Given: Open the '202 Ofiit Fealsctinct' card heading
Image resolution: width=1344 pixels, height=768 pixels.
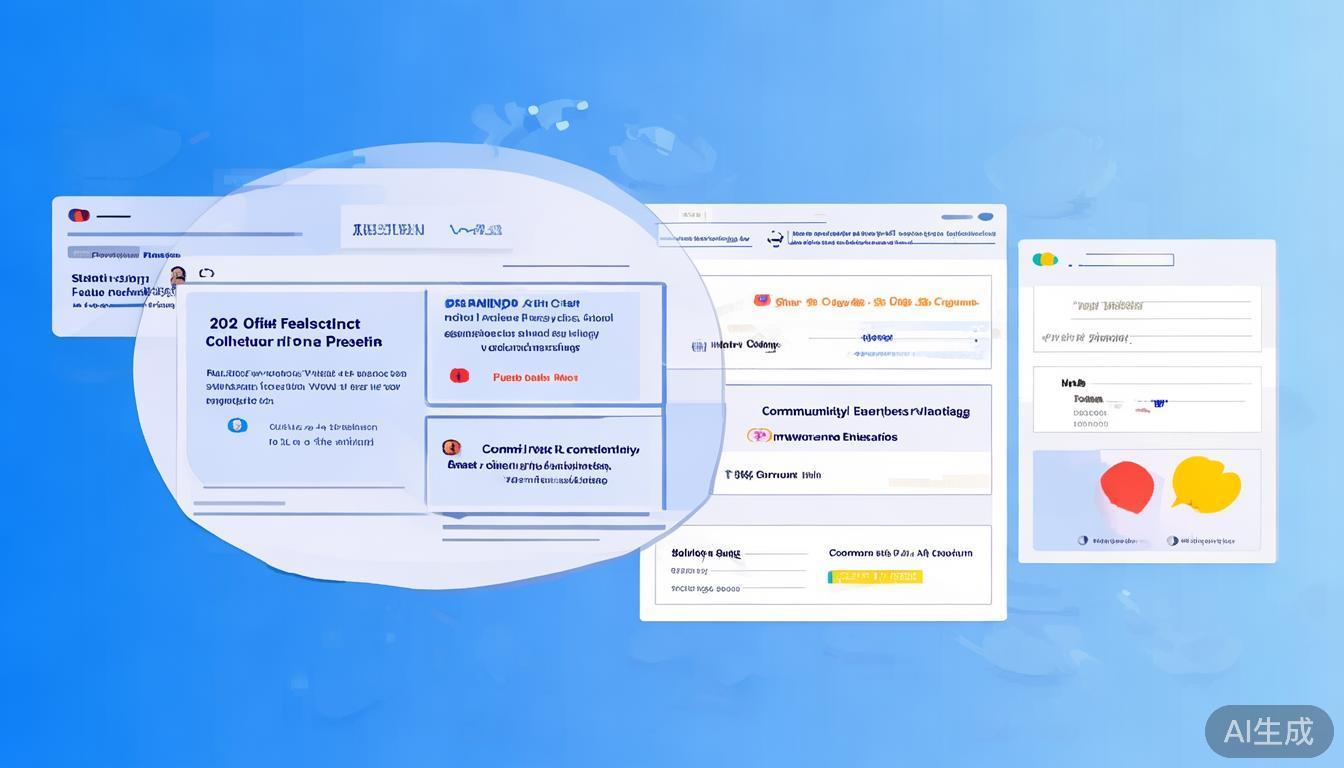Looking at the screenshot, I should (x=285, y=323).
